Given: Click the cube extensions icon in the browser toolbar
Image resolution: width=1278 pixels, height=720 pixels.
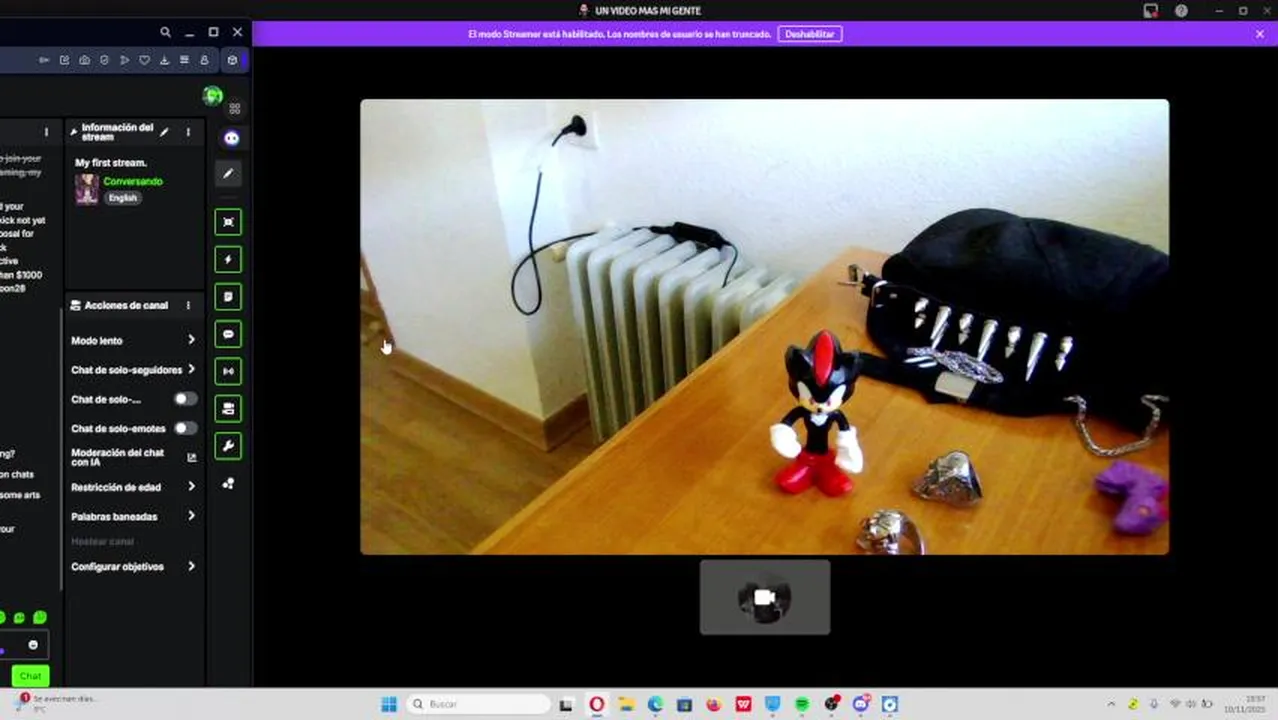Looking at the screenshot, I should coord(232,60).
